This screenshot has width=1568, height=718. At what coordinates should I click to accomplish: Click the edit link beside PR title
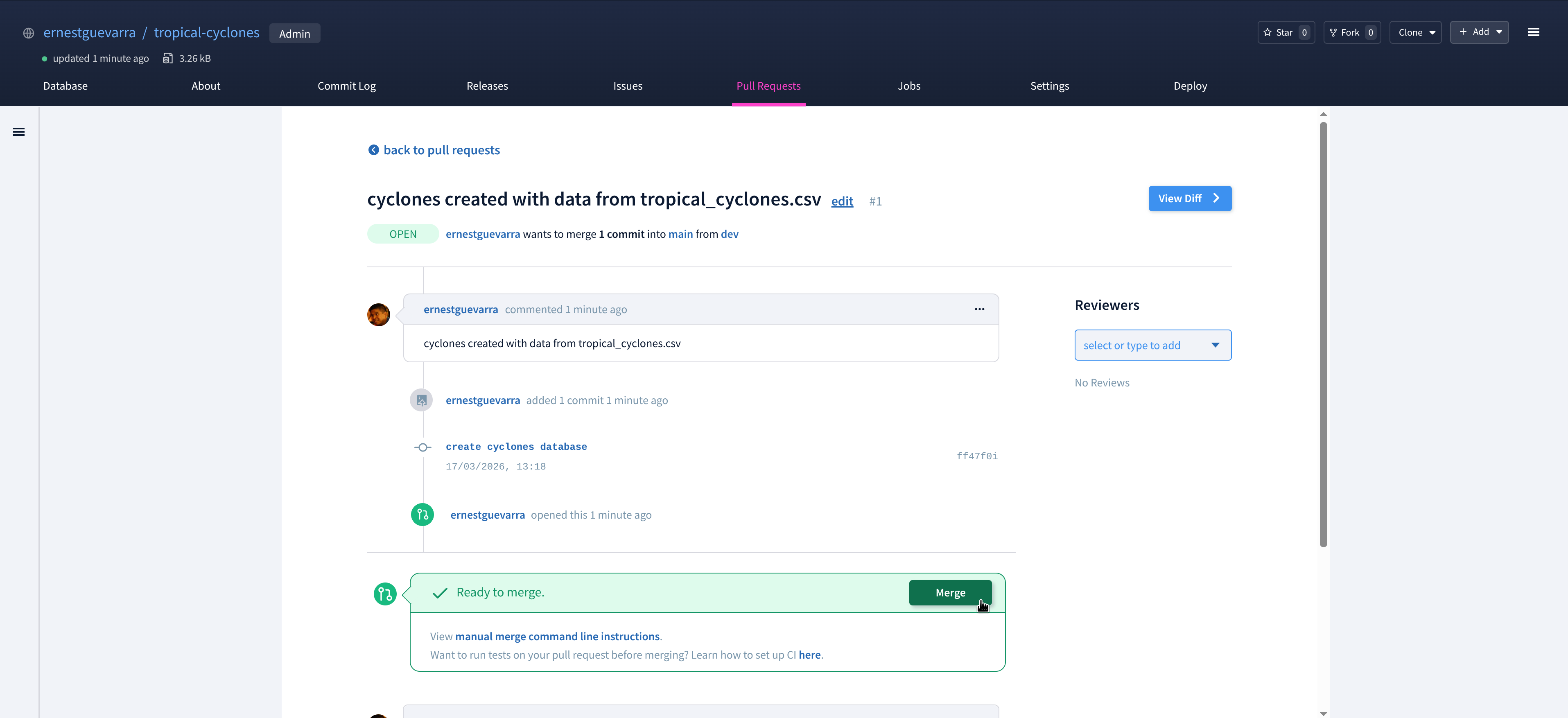tap(842, 201)
